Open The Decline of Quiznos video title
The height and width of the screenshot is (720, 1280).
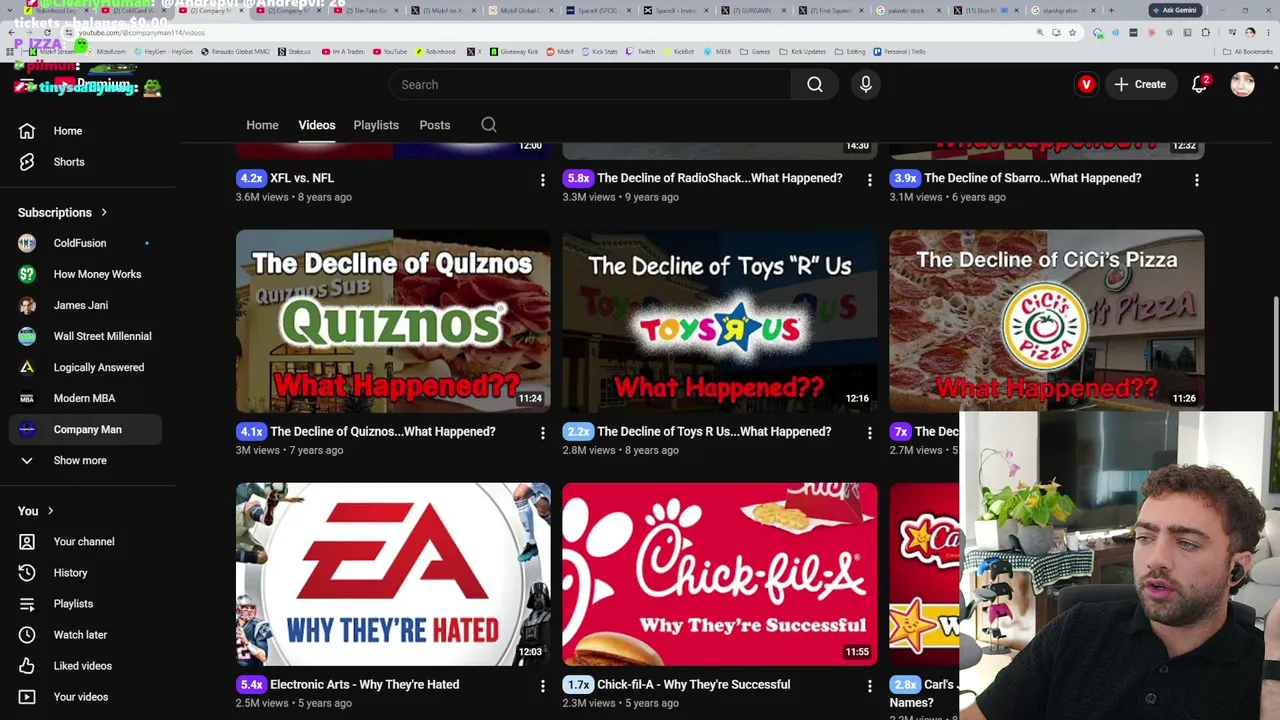tap(383, 431)
